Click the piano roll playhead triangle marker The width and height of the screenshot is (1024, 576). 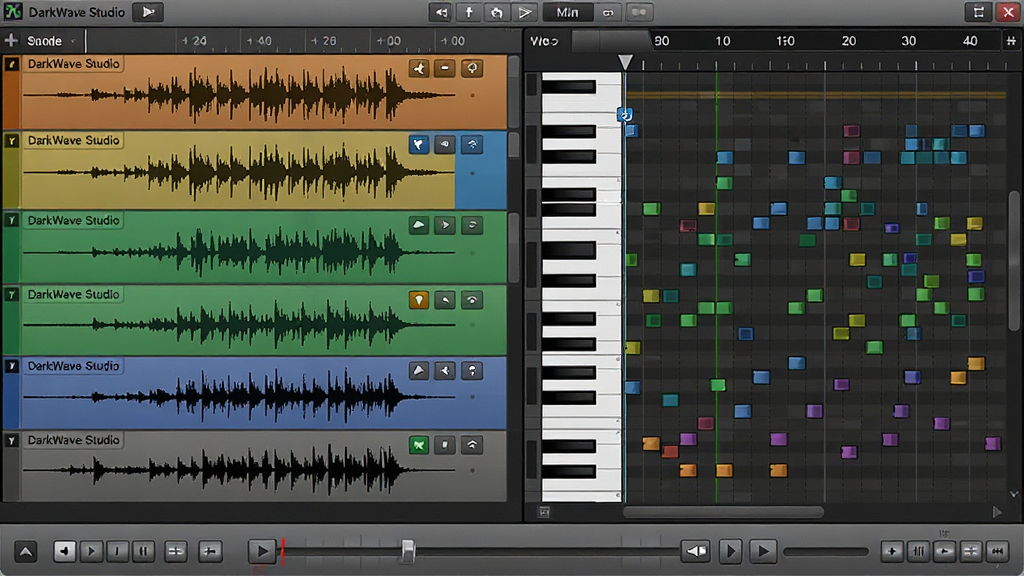pyautogui.click(x=625, y=62)
